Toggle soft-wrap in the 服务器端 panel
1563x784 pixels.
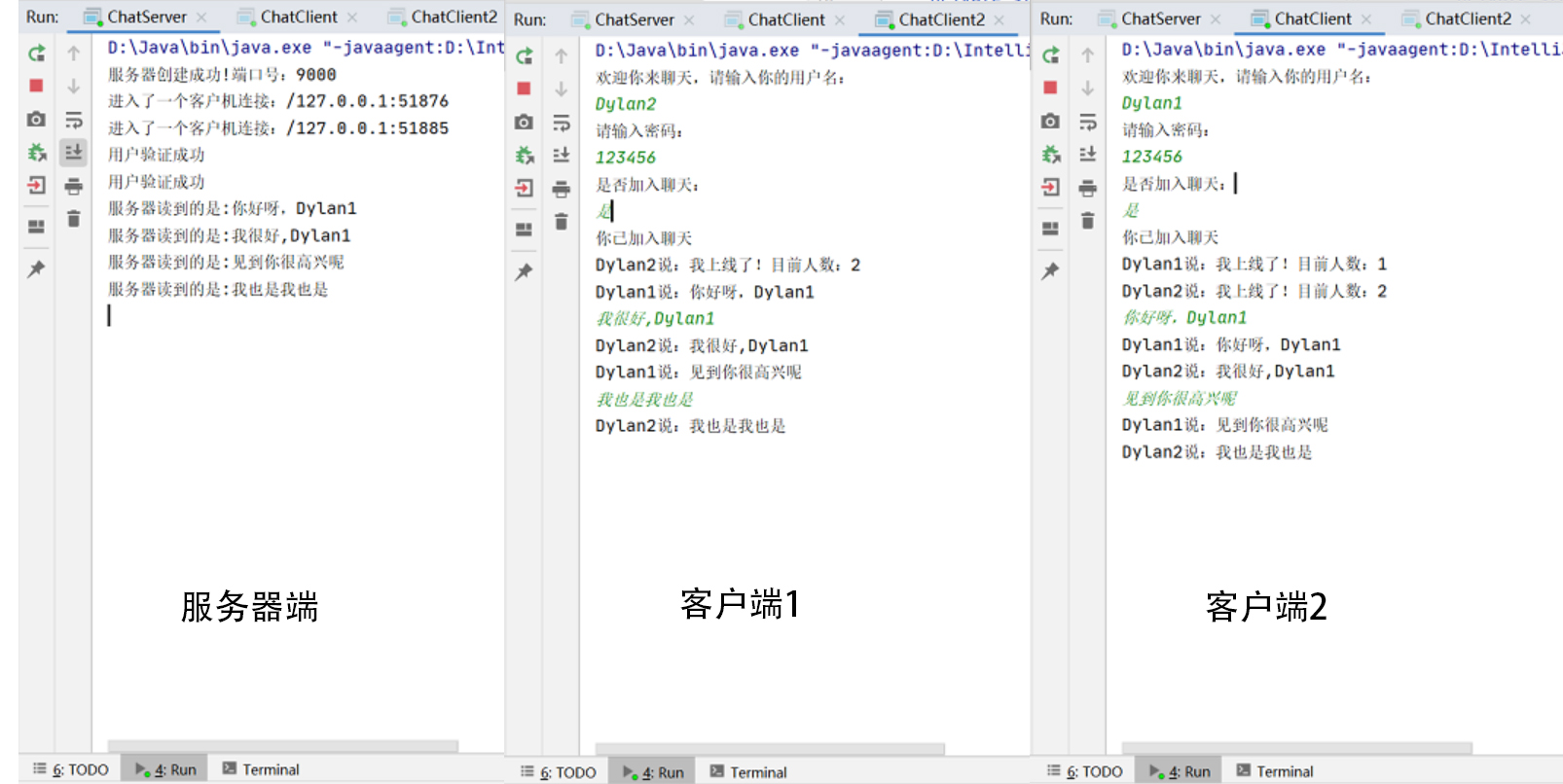[x=73, y=120]
